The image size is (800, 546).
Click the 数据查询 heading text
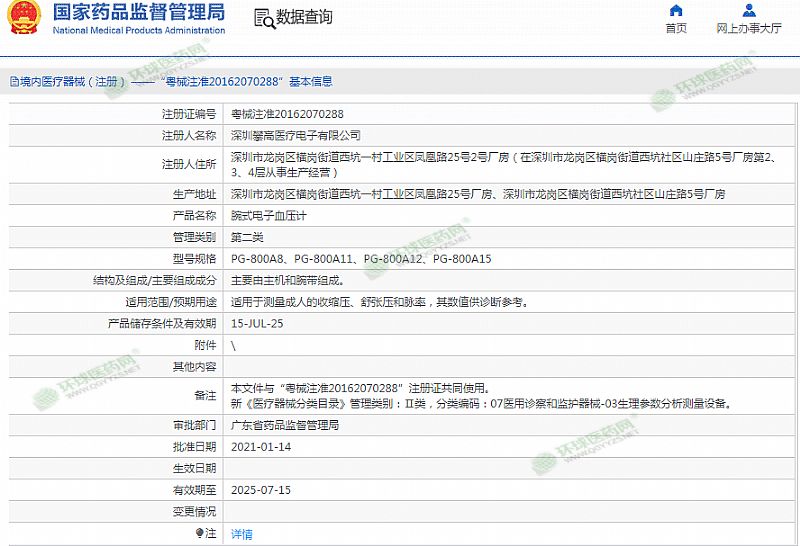304,18
